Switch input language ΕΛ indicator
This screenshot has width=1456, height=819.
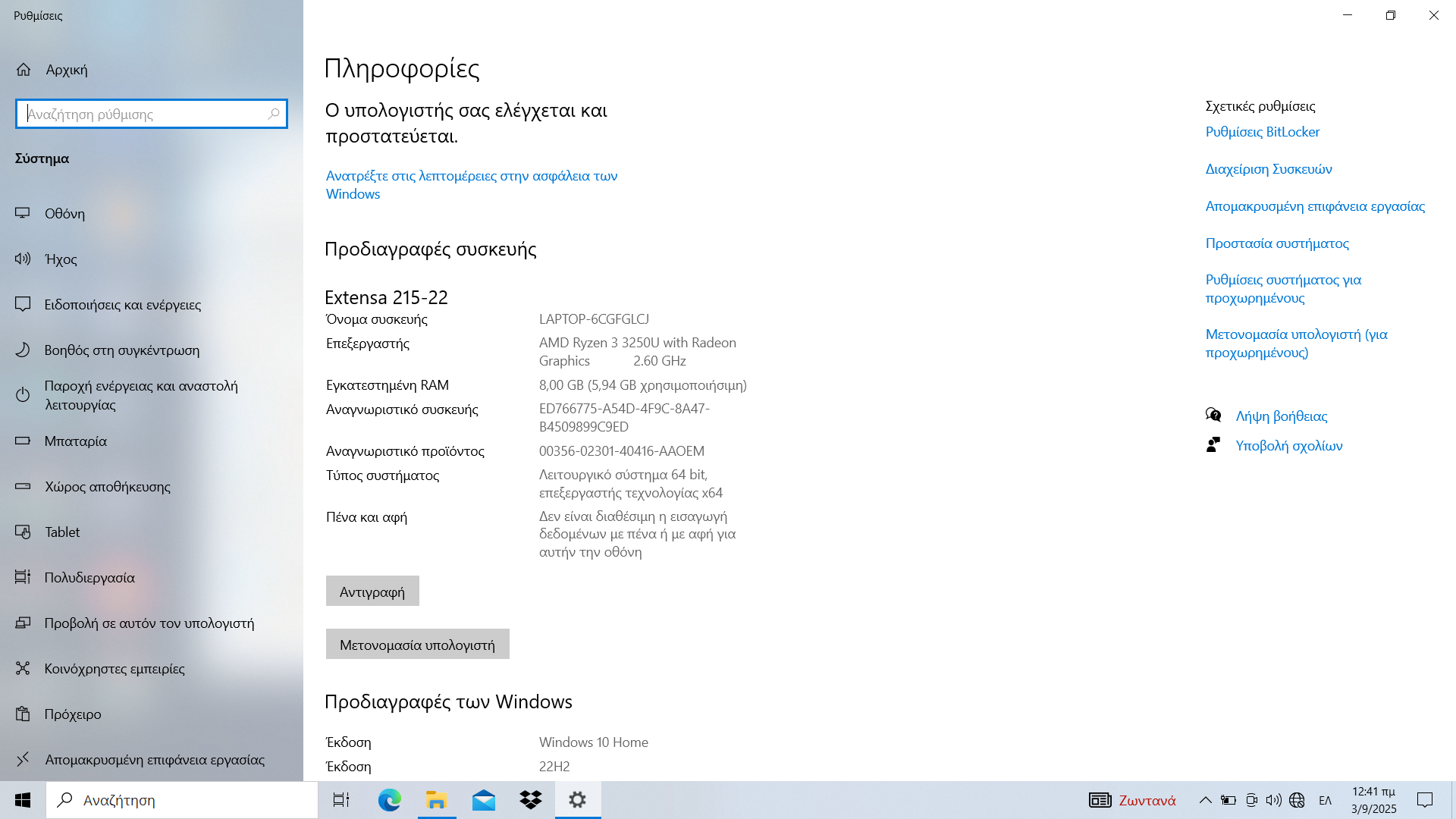point(1326,800)
